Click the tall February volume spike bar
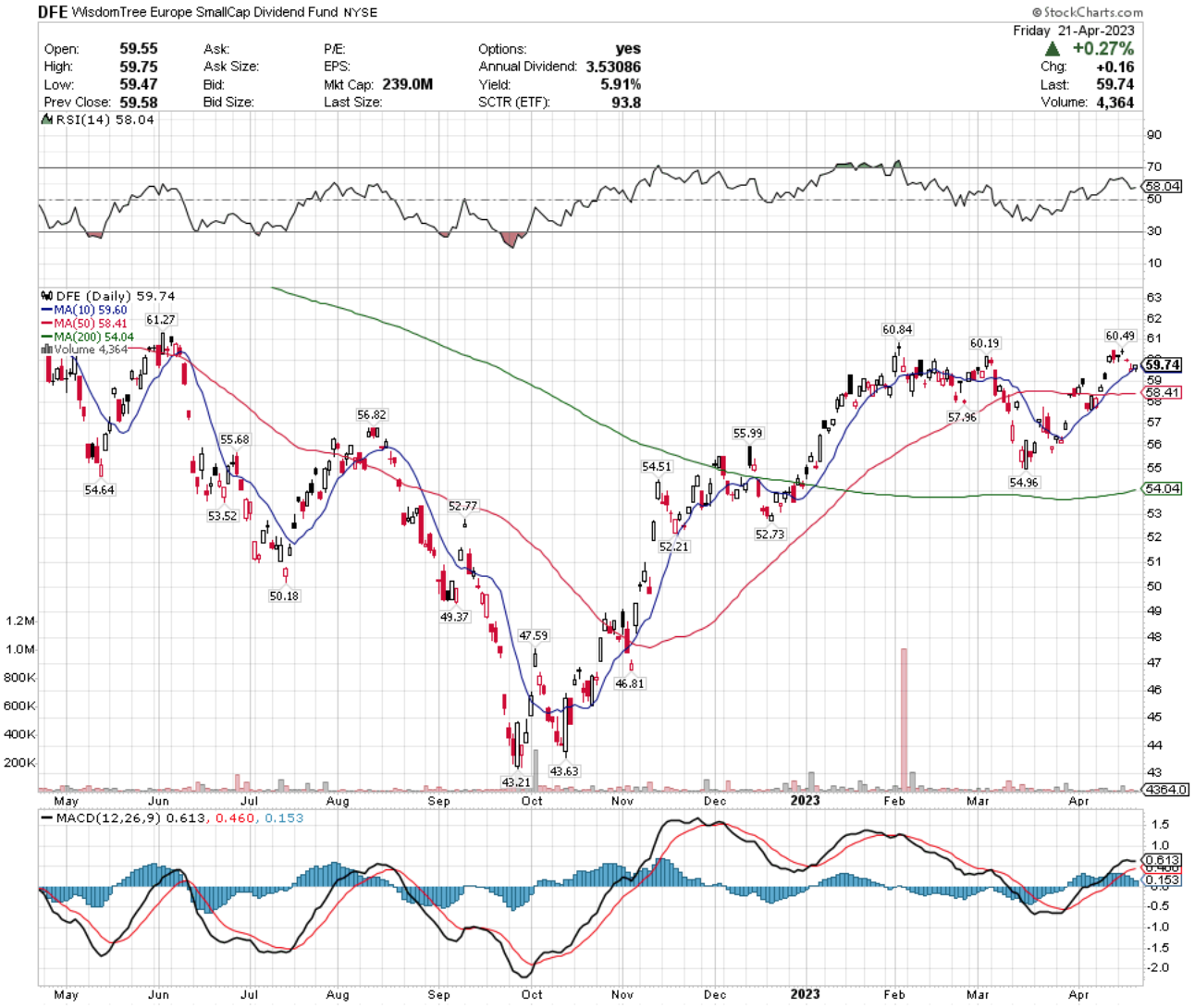 click(904, 719)
